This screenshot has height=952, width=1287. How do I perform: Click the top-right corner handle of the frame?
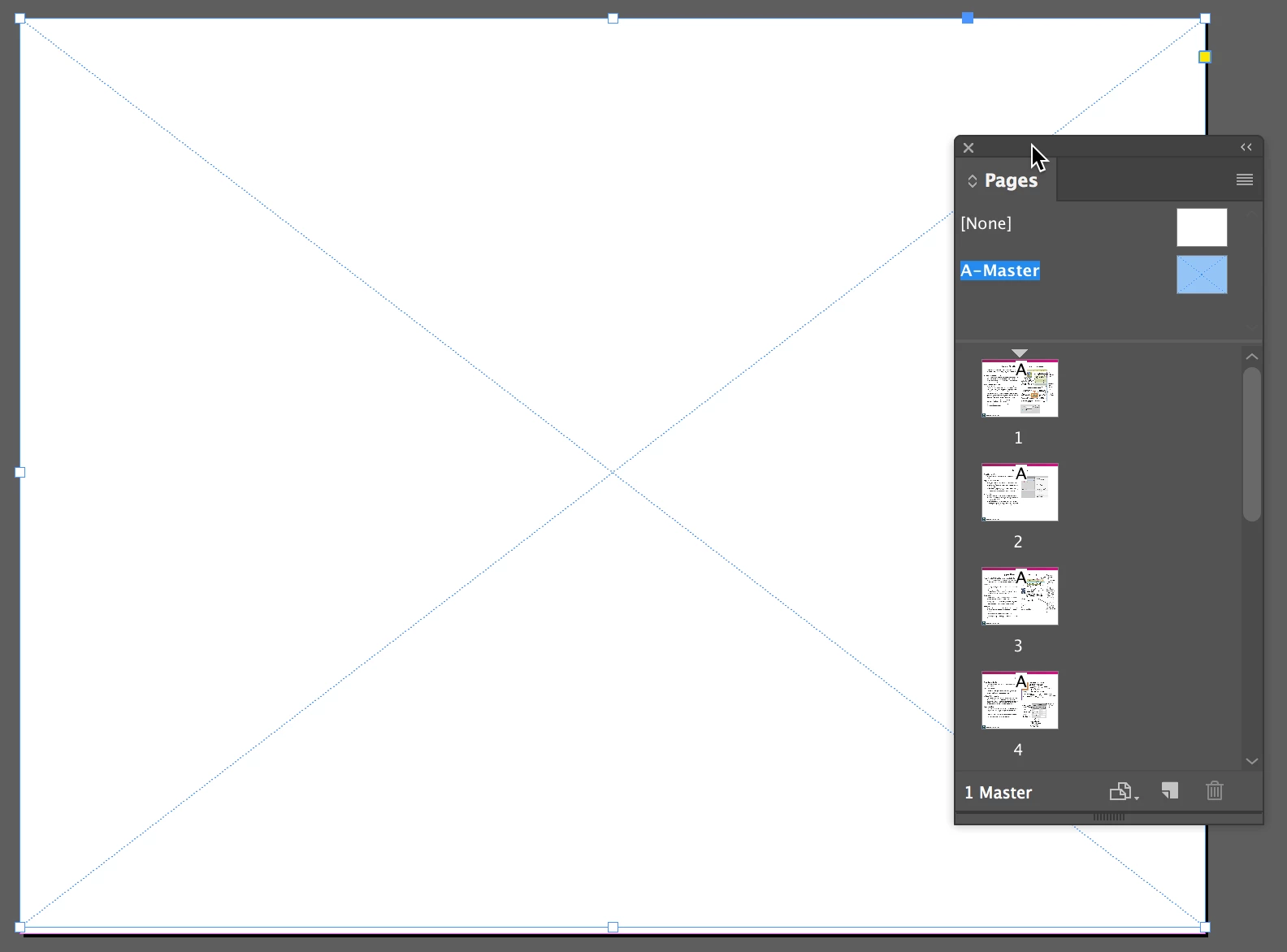[x=1206, y=18]
